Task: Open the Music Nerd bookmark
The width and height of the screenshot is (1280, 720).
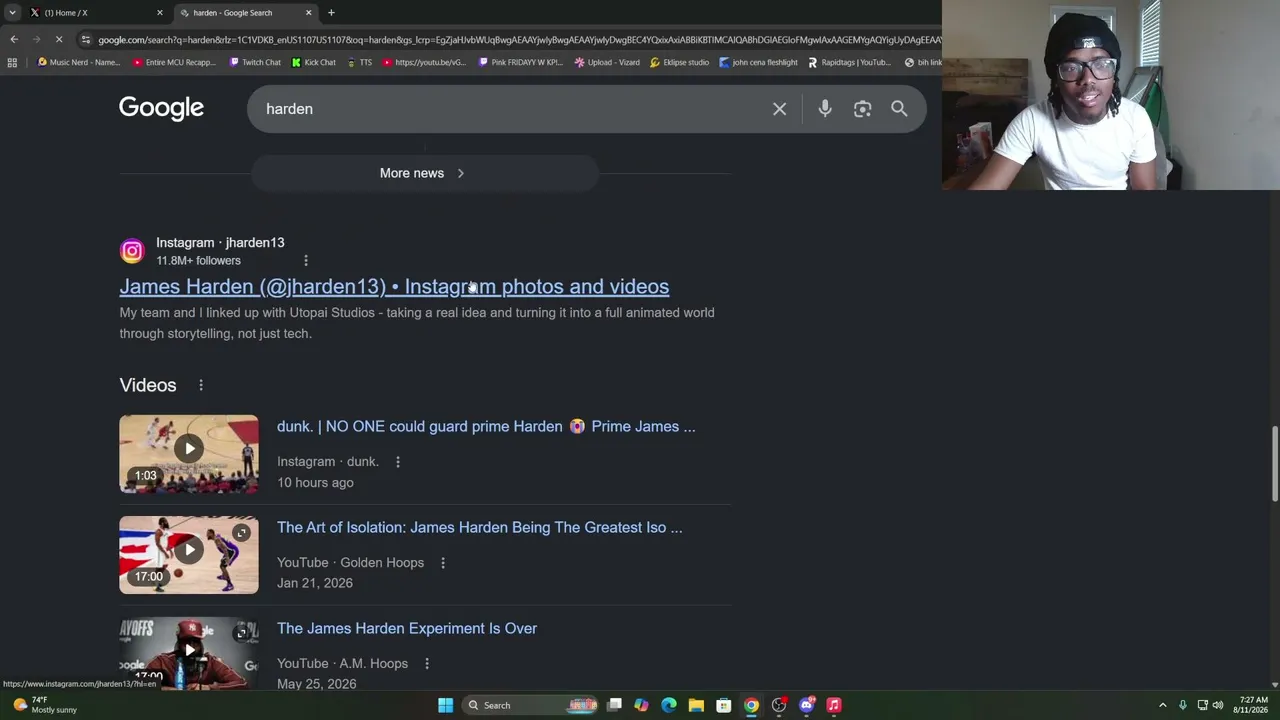Action: pos(78,62)
